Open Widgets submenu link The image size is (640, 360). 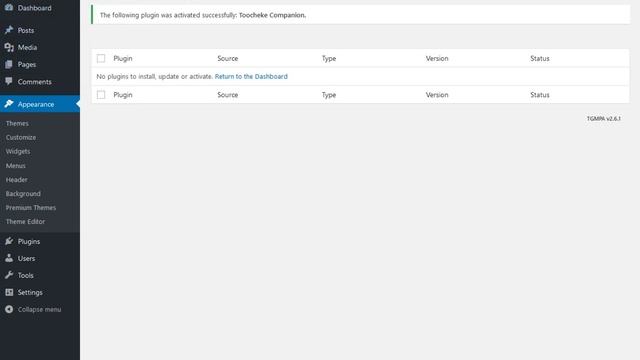pos(18,151)
